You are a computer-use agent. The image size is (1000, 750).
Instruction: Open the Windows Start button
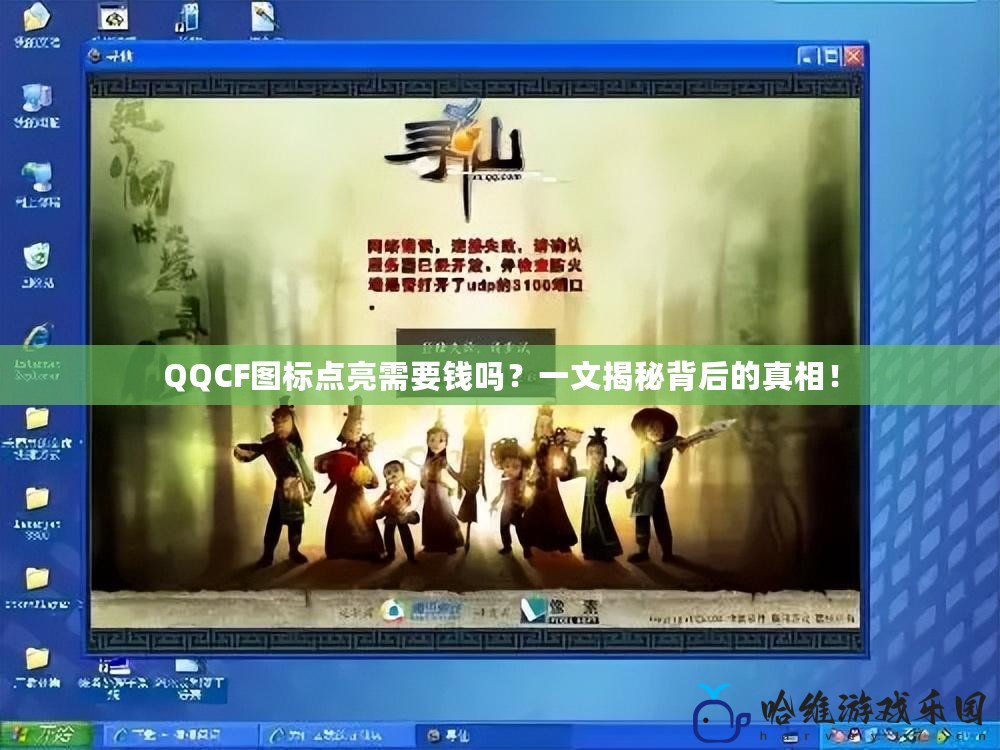point(46,735)
